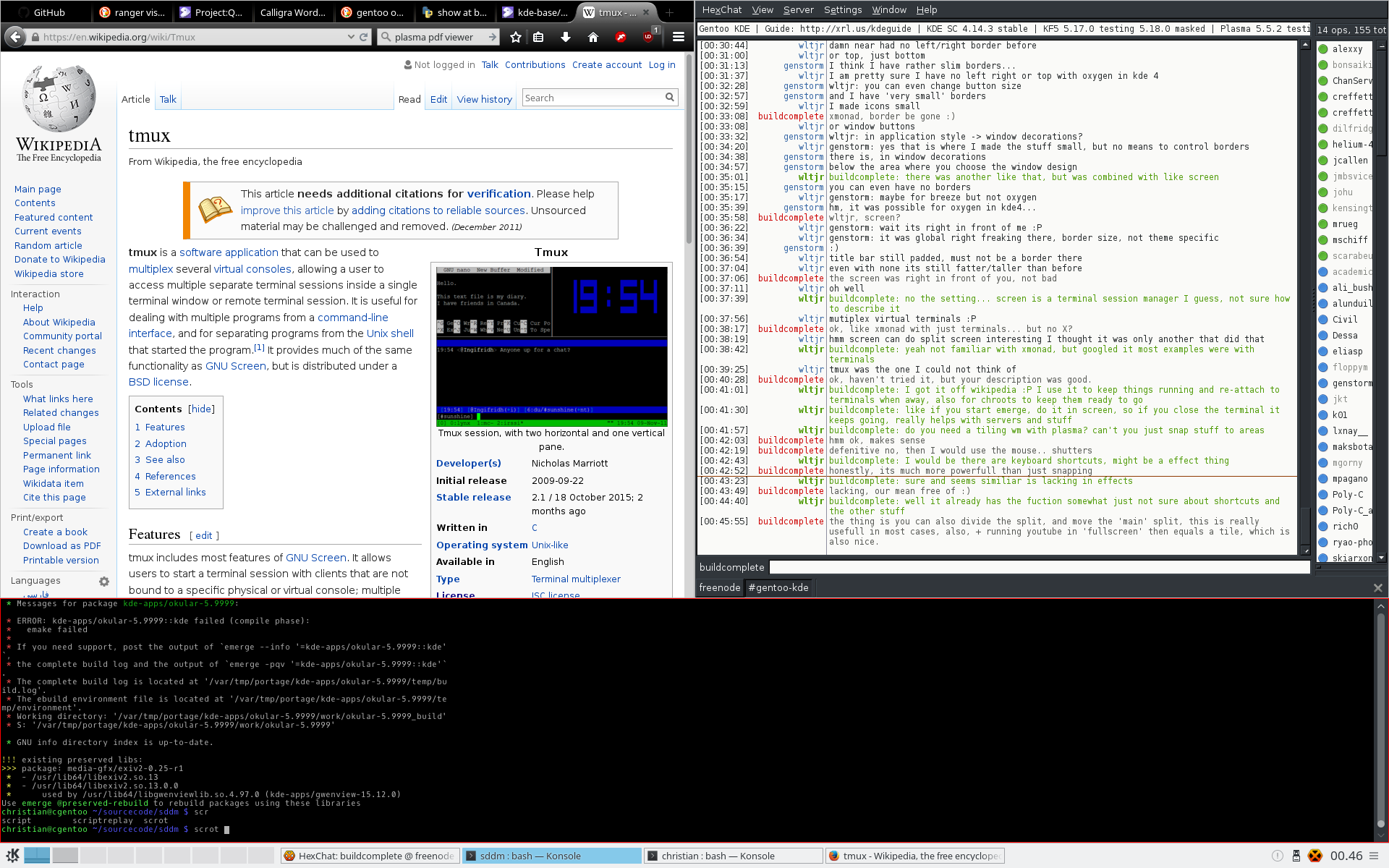Switch to the GitHub browser tab
This screenshot has width=1389, height=868.
48,12
